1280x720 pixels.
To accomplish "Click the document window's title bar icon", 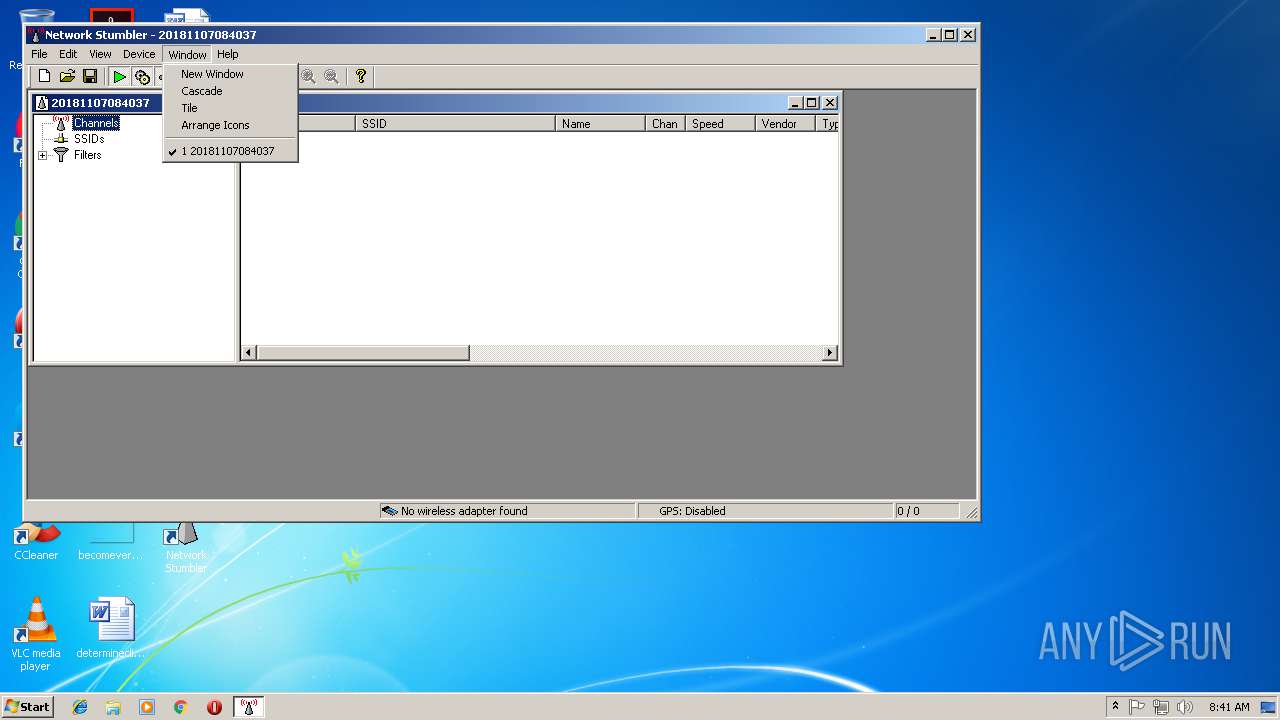I will point(42,102).
